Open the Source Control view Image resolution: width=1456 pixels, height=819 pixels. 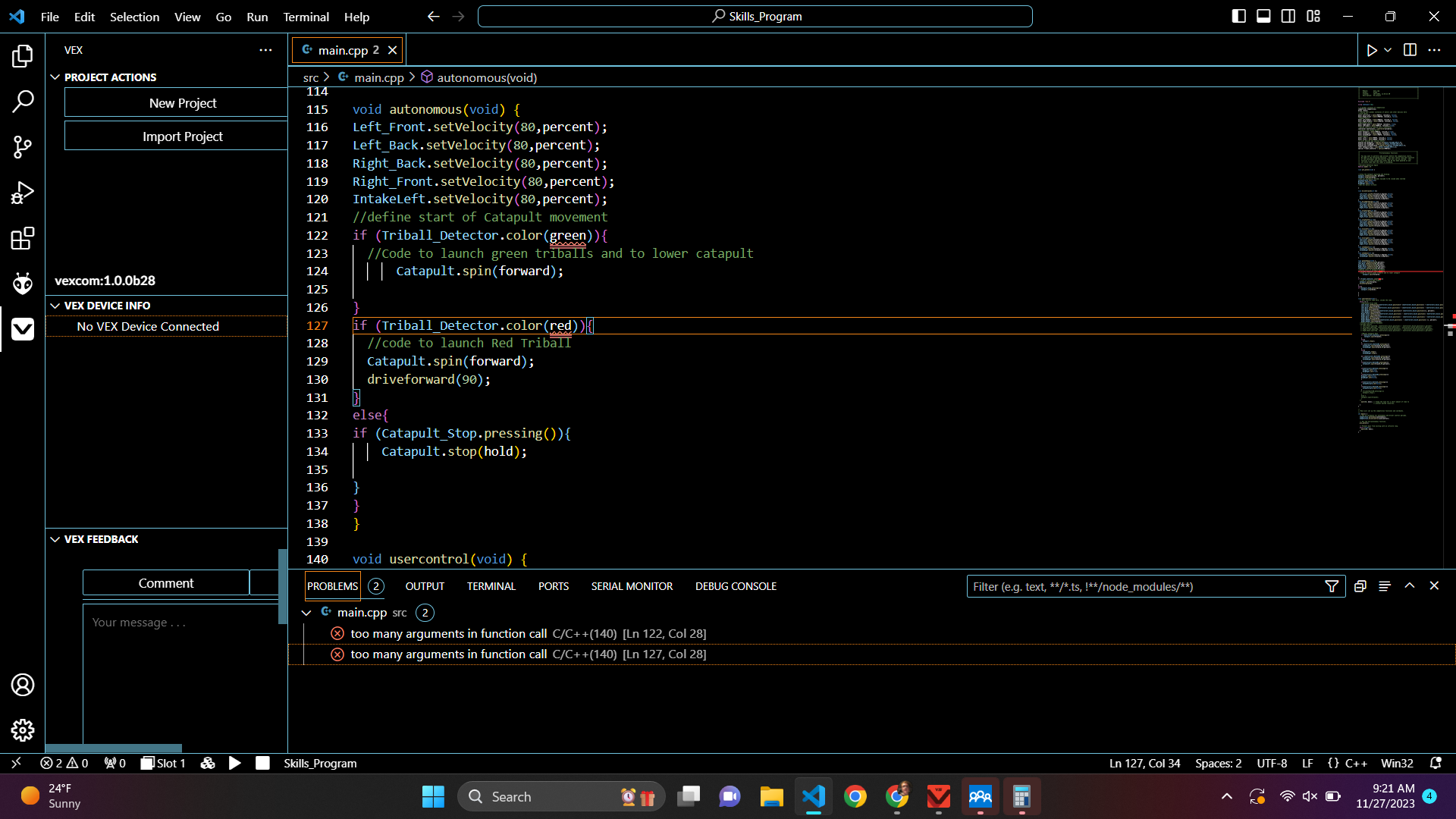pos(23,147)
